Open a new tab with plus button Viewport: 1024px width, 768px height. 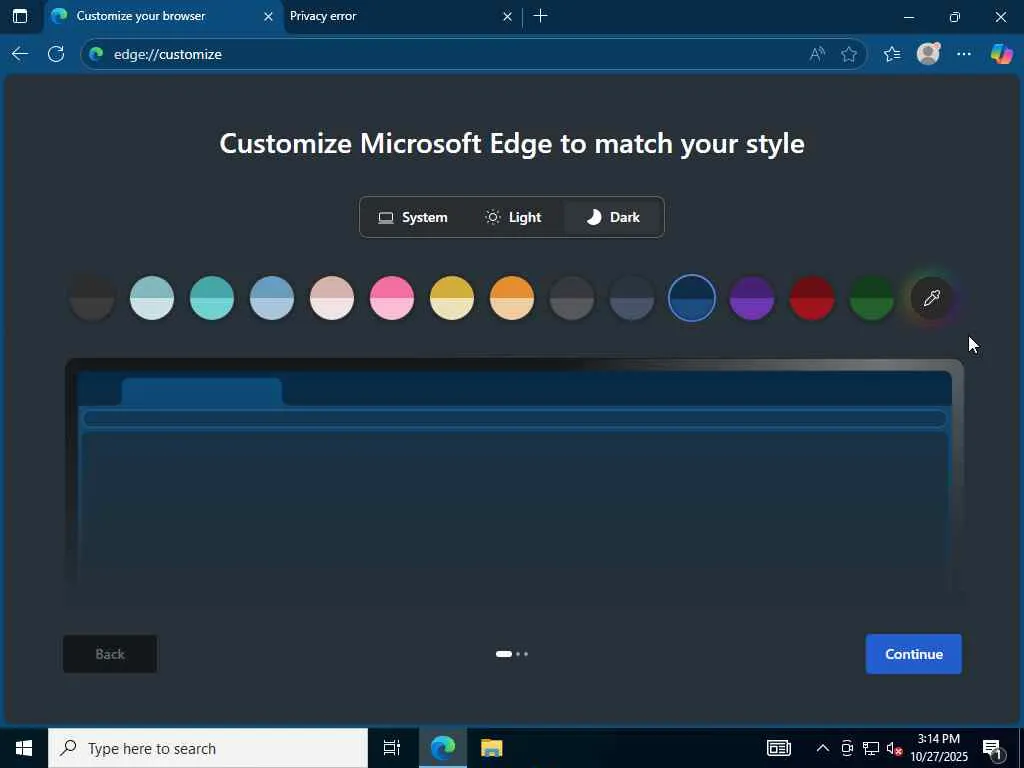coord(541,16)
